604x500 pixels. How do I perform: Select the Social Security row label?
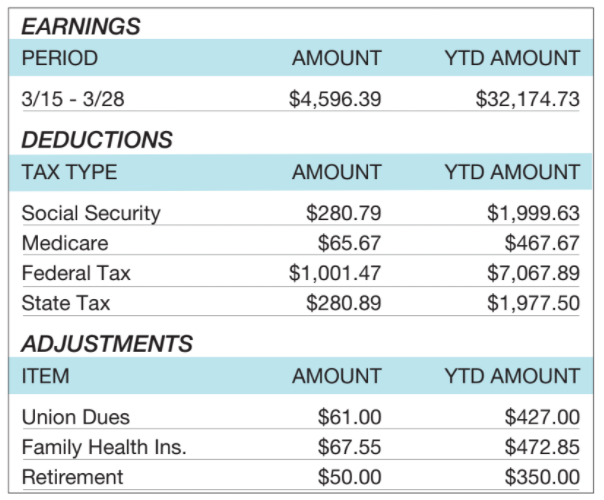[x=91, y=213]
